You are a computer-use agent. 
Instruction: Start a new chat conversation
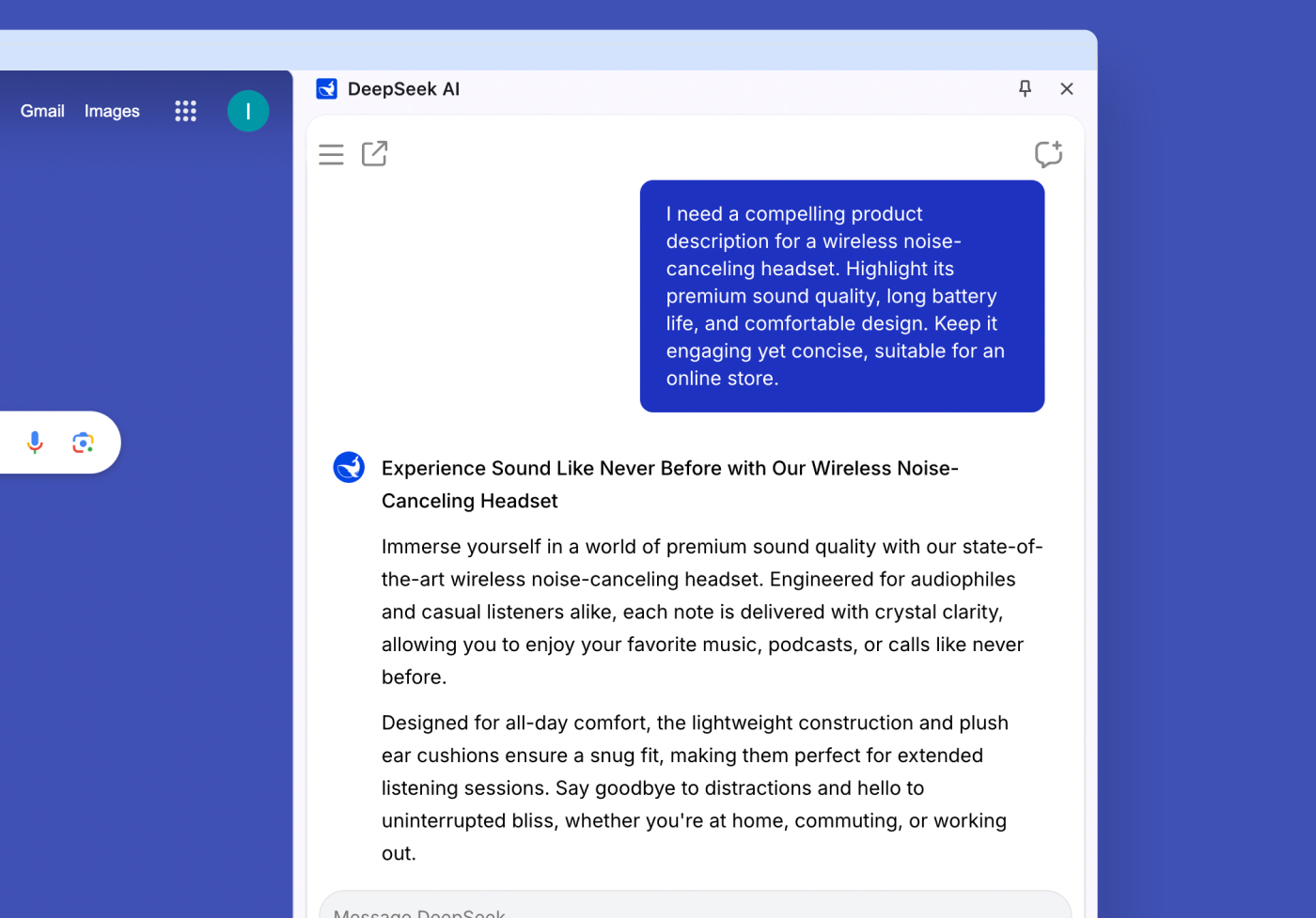[x=1048, y=154]
